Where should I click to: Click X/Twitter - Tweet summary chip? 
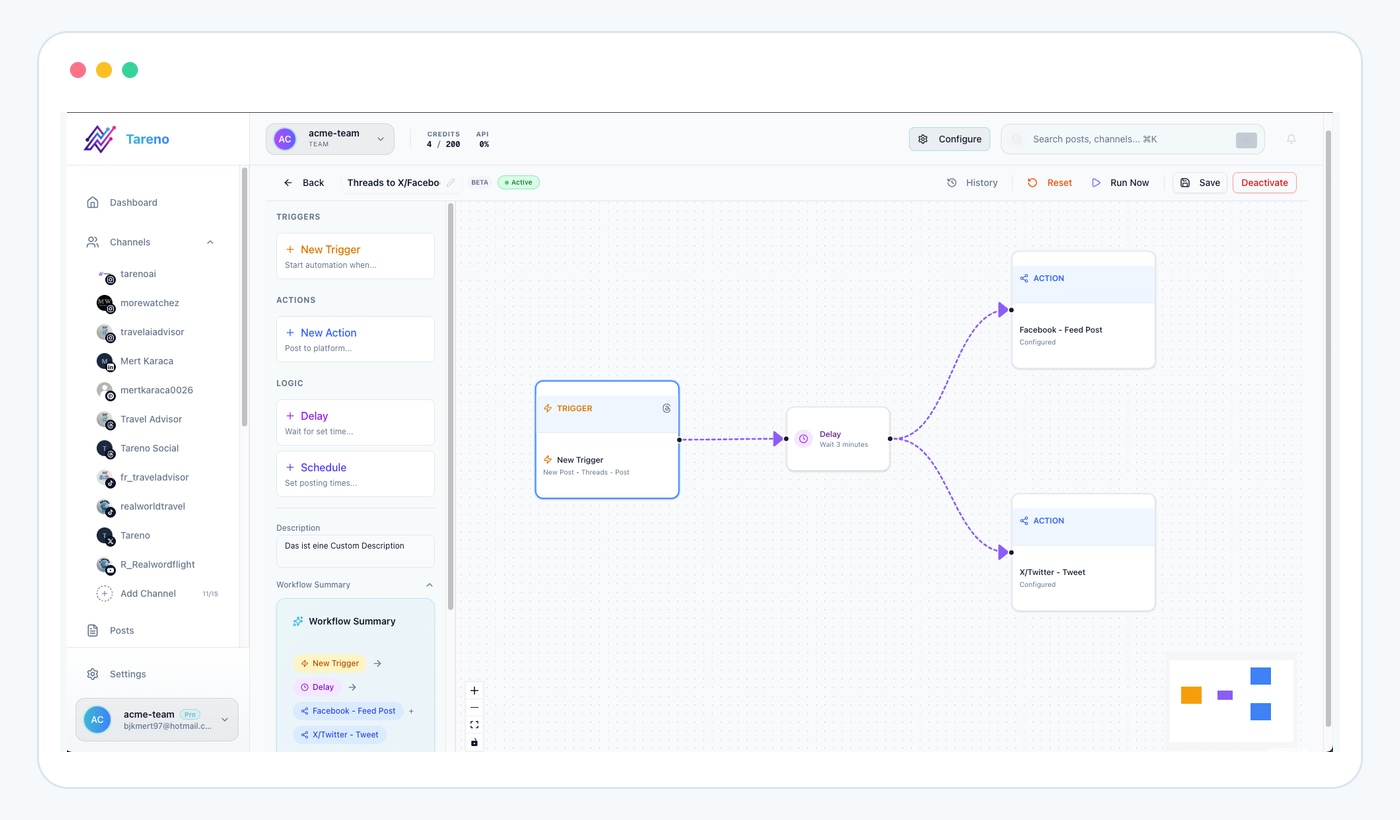tap(339, 735)
